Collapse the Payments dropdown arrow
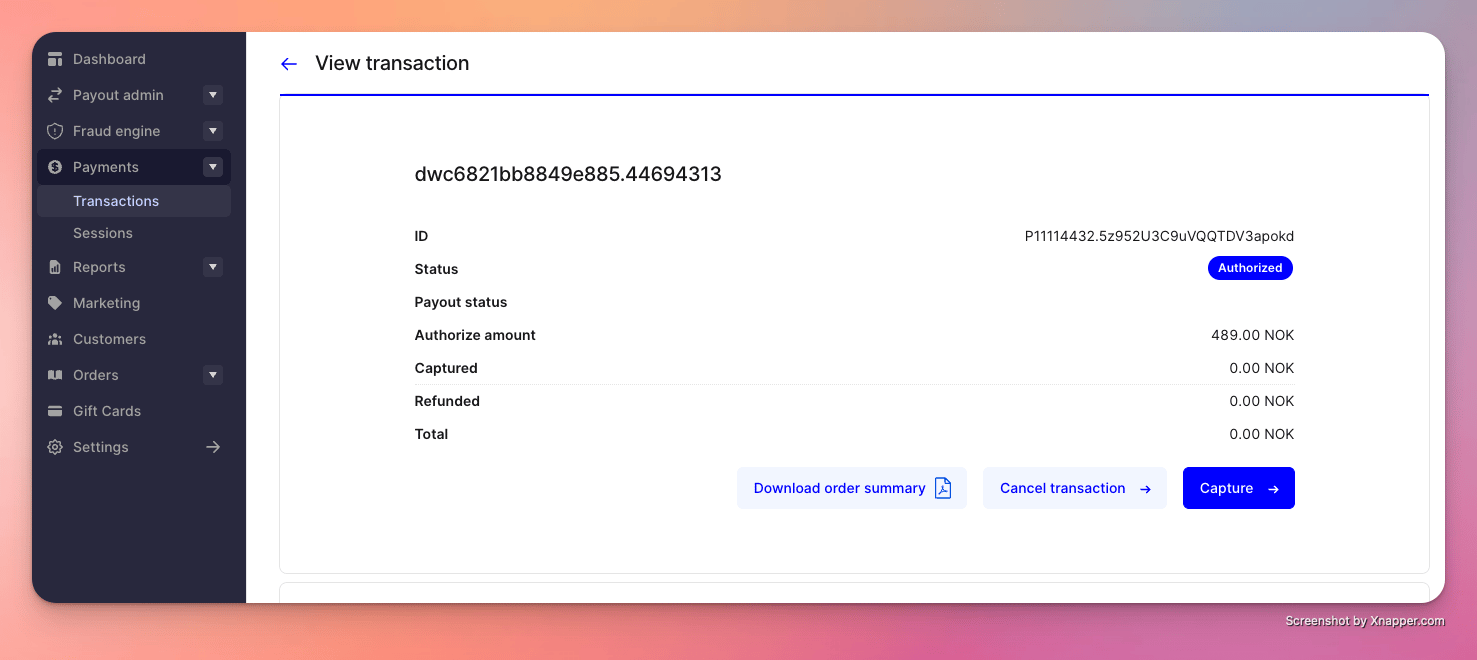This screenshot has width=1477, height=660. point(213,167)
